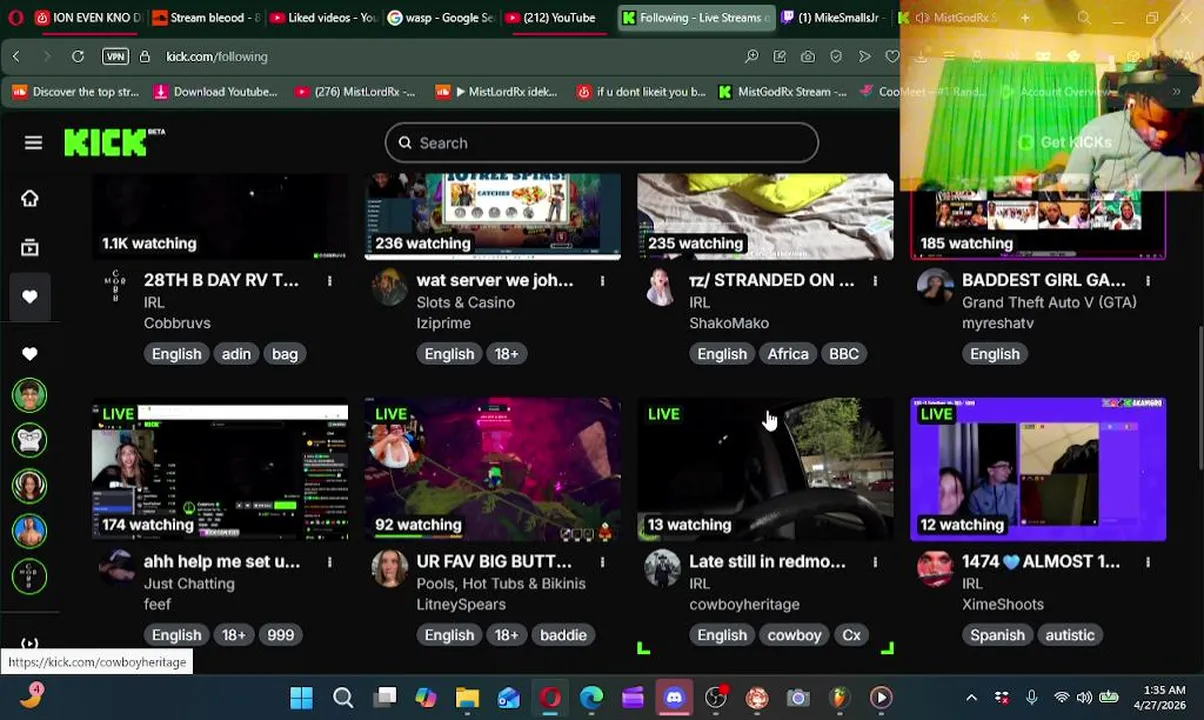Open the Cobbruvs channel name link
This screenshot has height=720, width=1204.
pos(177,323)
